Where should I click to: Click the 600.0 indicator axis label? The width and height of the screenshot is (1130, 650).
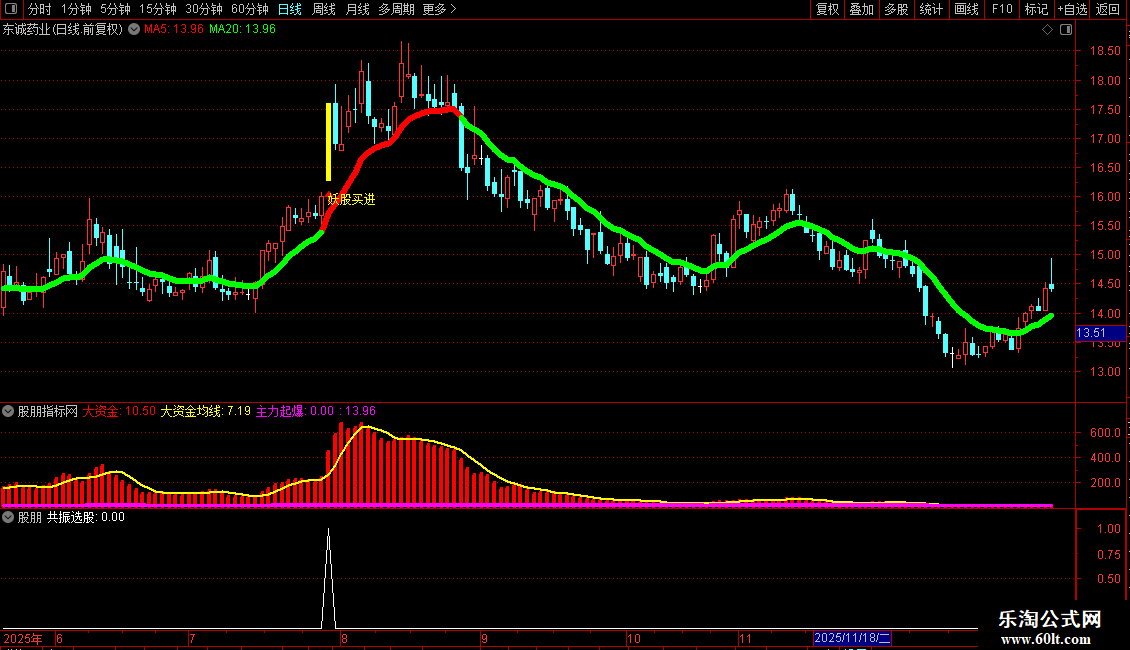1105,433
